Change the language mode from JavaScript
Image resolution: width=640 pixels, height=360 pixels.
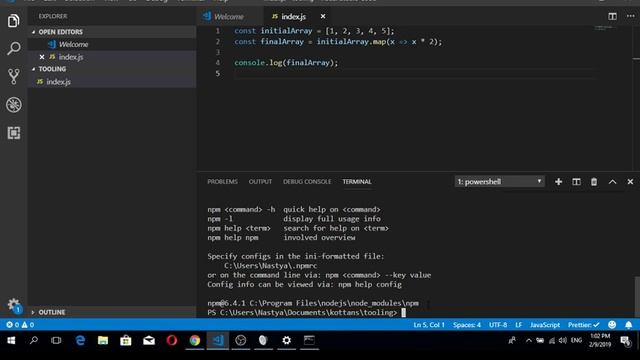click(x=545, y=325)
